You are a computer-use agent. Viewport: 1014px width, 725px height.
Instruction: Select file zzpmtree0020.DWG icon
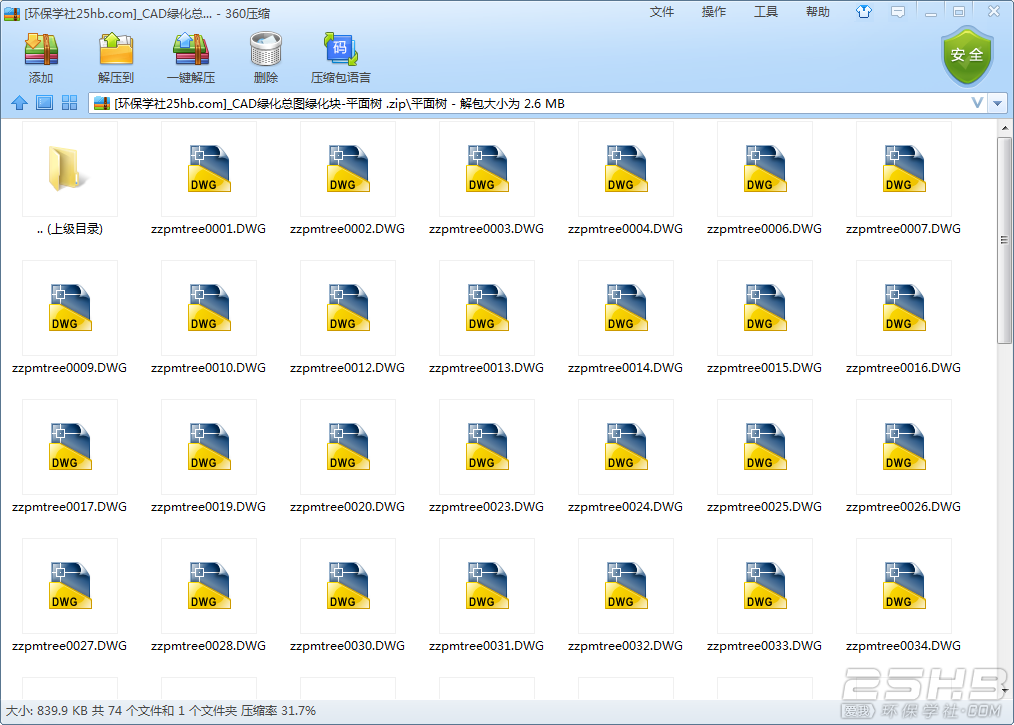tap(347, 447)
